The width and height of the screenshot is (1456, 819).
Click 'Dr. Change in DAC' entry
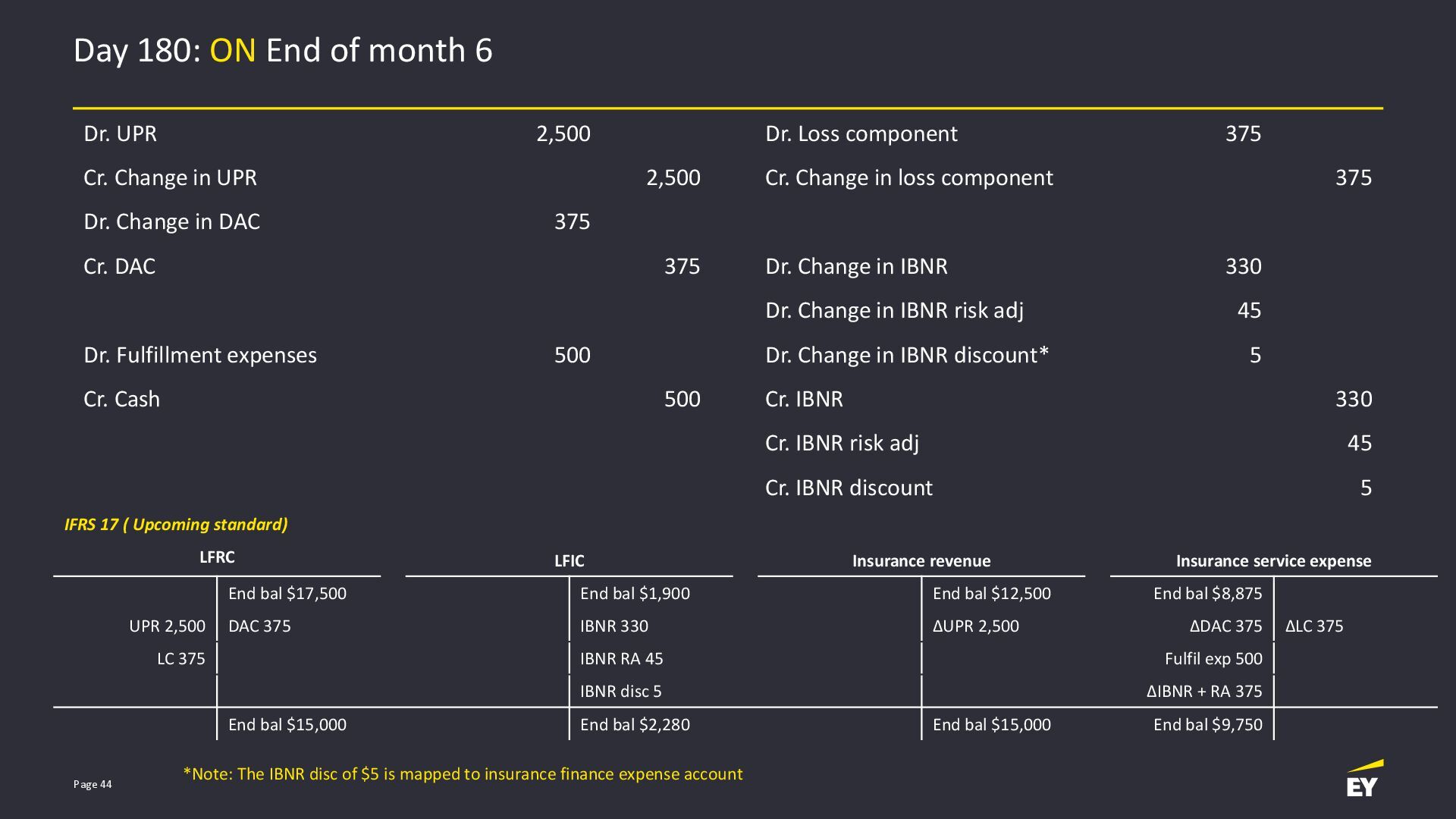click(171, 221)
